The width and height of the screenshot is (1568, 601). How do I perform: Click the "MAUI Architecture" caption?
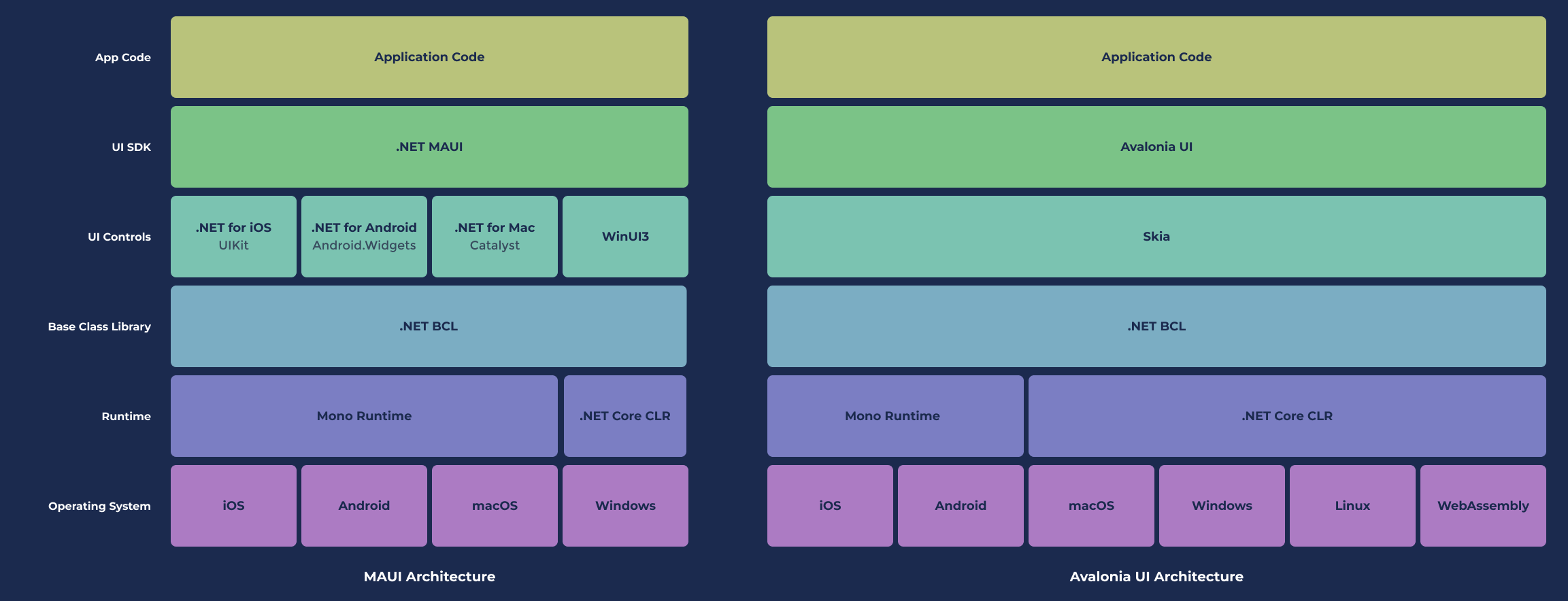(429, 577)
